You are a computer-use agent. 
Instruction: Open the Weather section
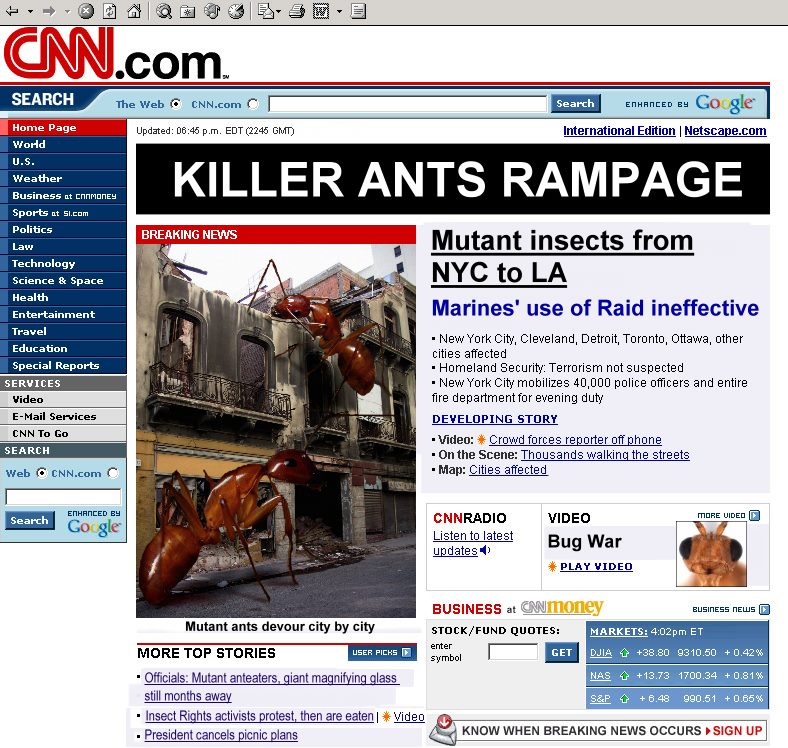[x=63, y=178]
